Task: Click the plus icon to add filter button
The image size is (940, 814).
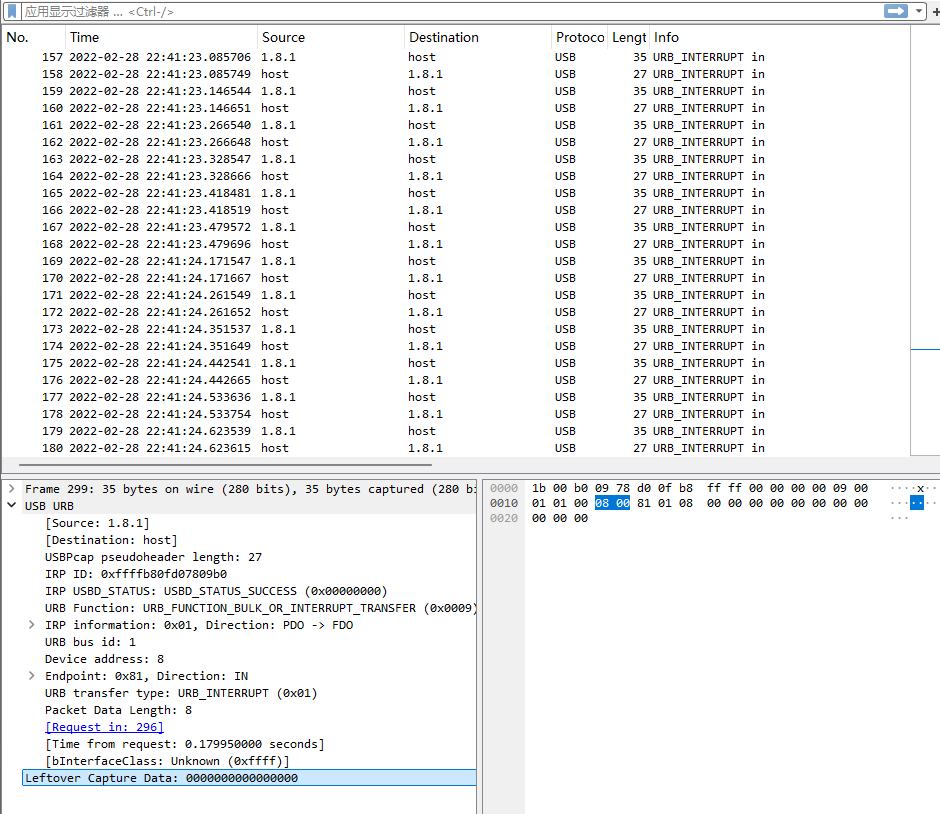Action: [x=934, y=11]
